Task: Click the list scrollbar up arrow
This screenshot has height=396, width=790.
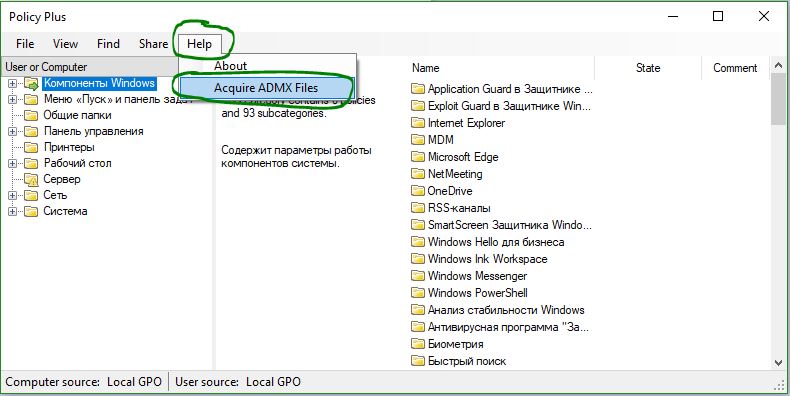Action: tap(777, 64)
